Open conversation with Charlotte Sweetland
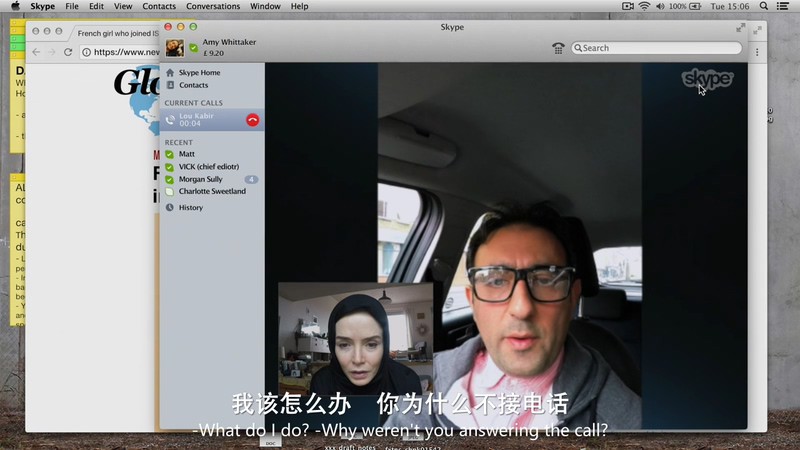This screenshot has height=450, width=800. [x=212, y=192]
